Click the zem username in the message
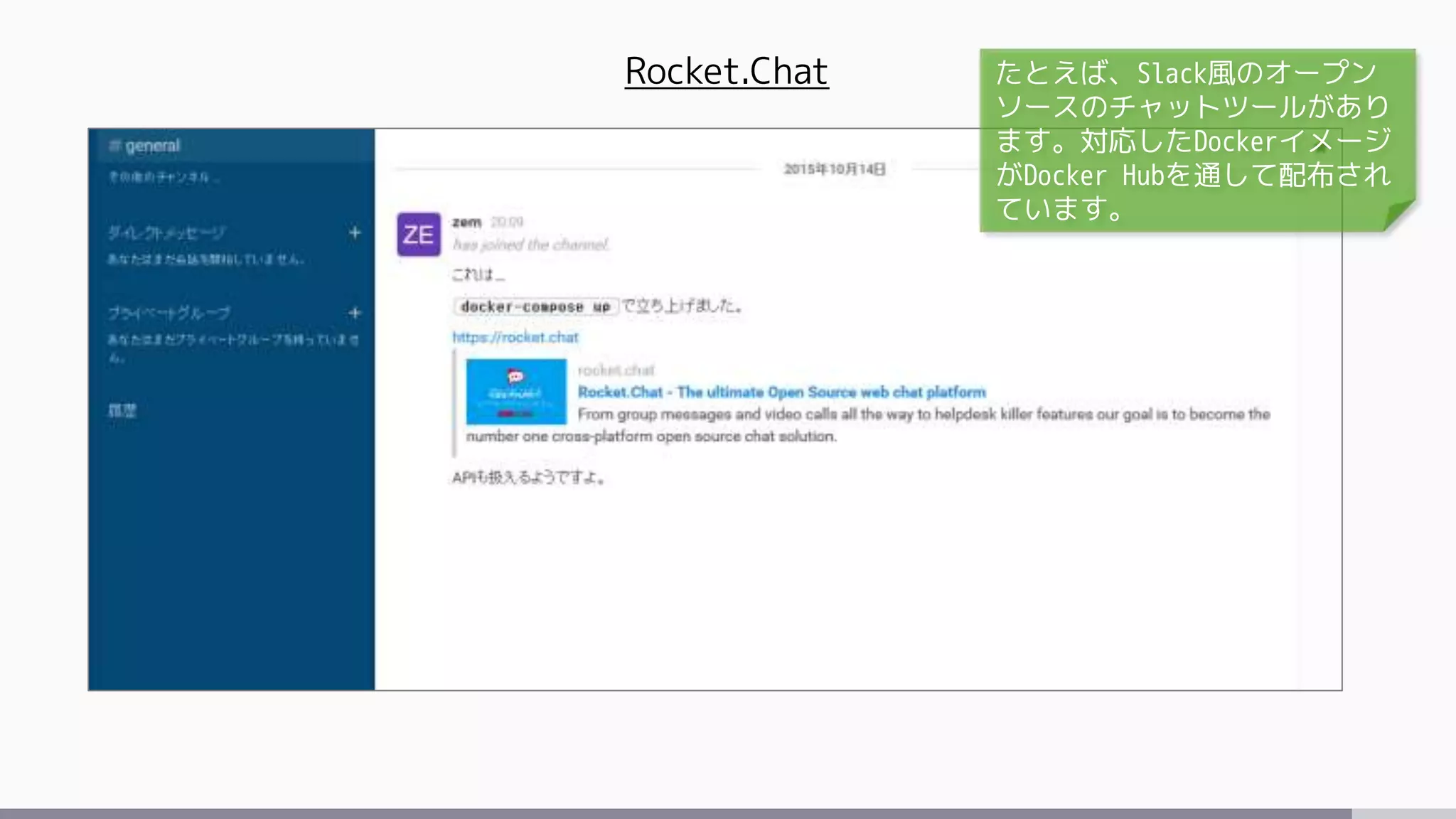Viewport: 1456px width, 819px height. (x=467, y=223)
